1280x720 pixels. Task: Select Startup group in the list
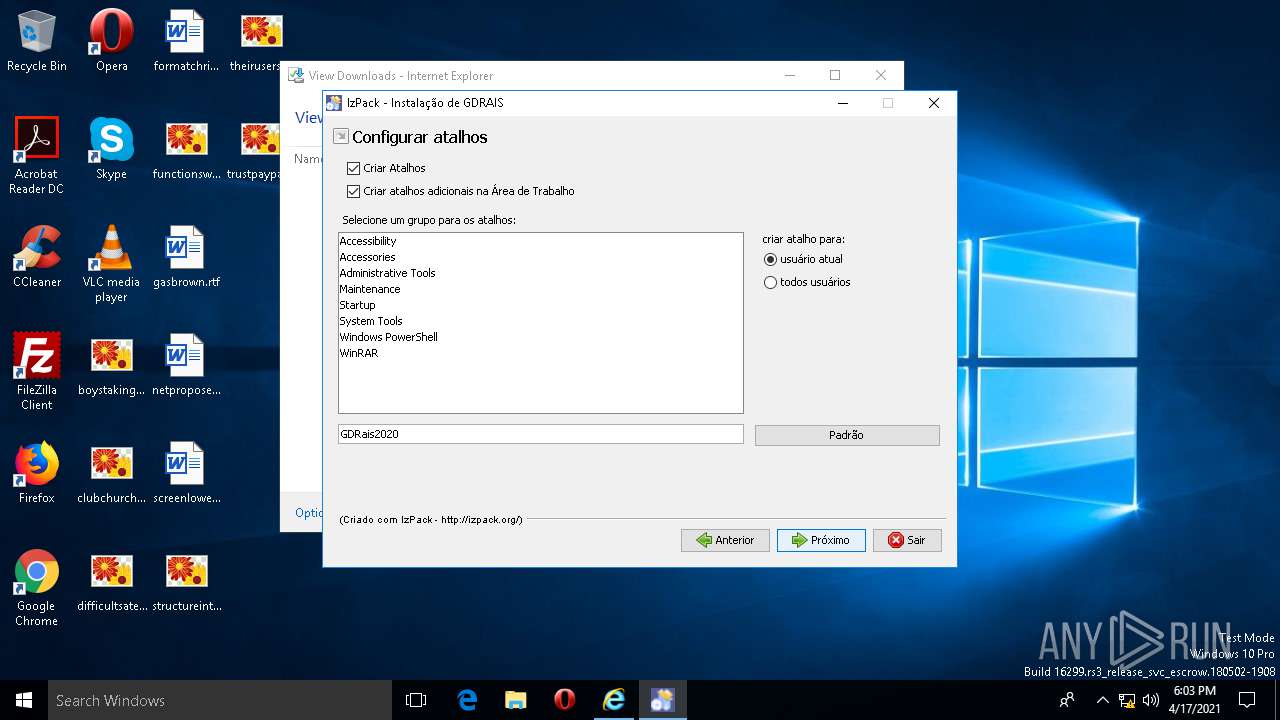[540, 305]
